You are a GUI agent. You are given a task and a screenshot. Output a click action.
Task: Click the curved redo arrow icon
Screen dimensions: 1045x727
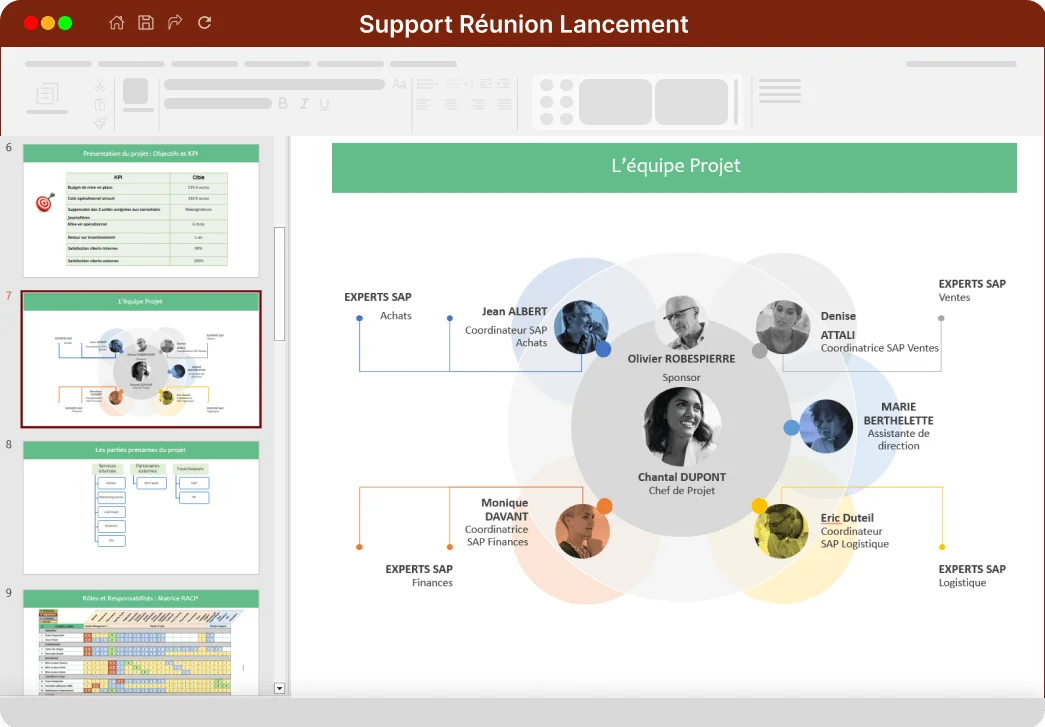(175, 23)
